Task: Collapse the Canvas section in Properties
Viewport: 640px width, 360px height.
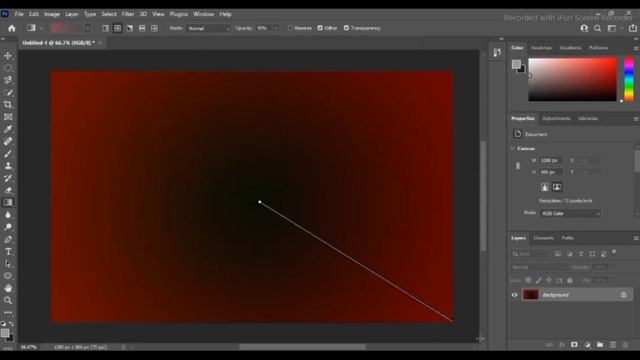Action: (513, 149)
